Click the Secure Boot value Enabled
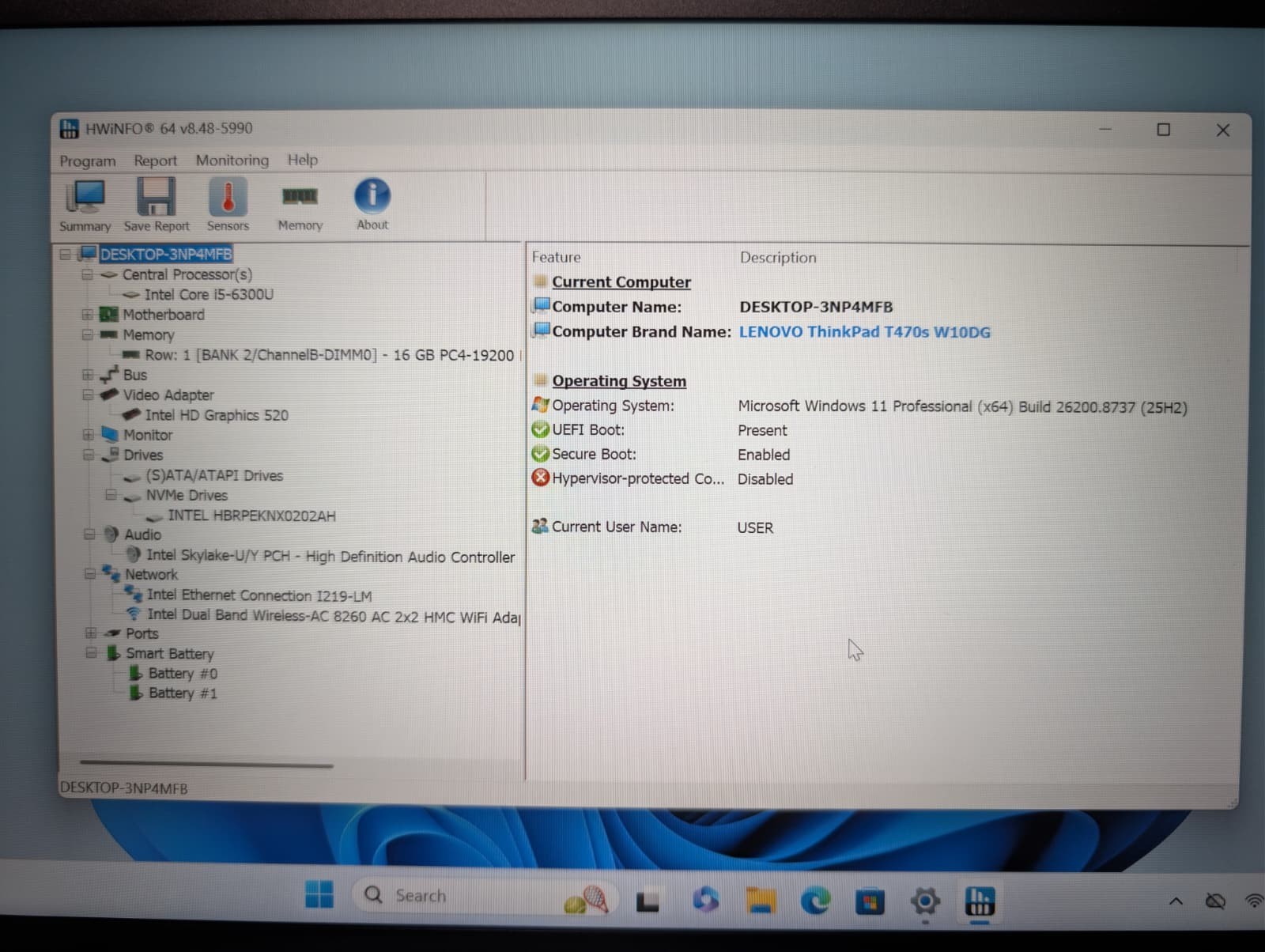1265x952 pixels. coord(764,455)
